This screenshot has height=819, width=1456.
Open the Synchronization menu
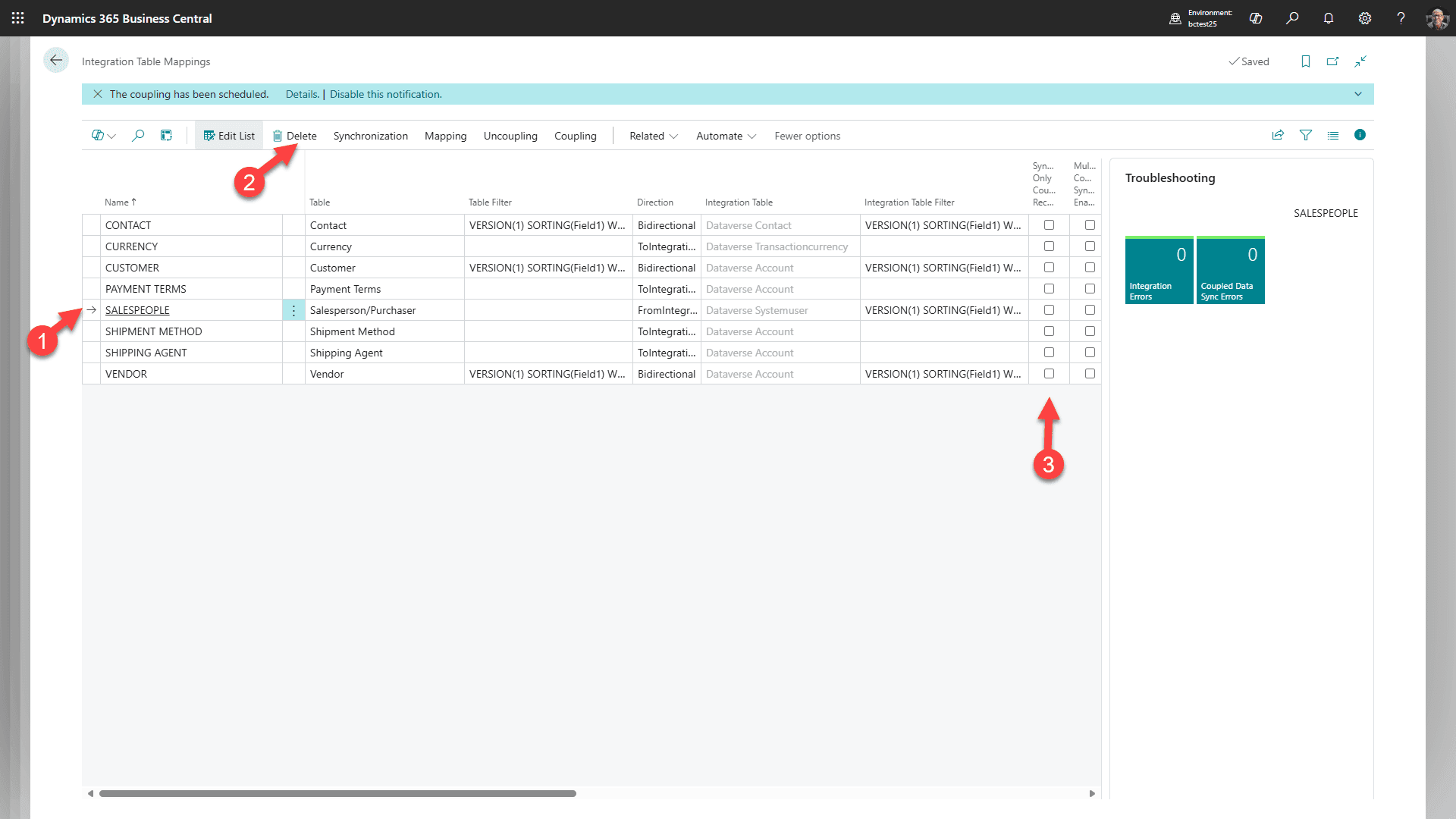coord(370,136)
